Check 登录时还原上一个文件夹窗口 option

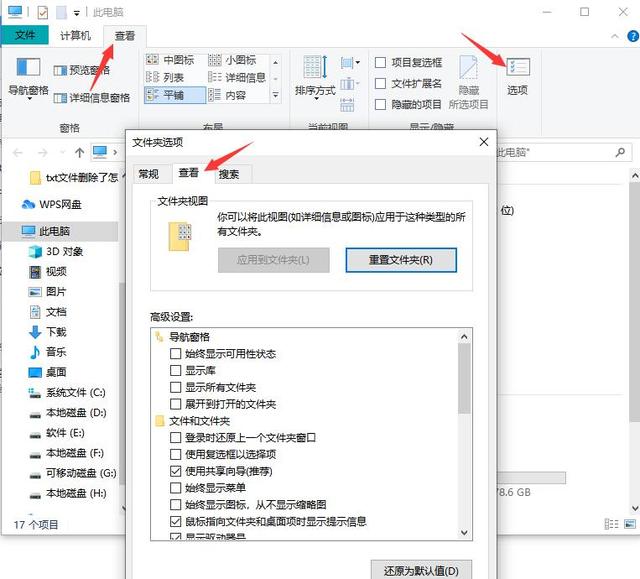pos(176,437)
